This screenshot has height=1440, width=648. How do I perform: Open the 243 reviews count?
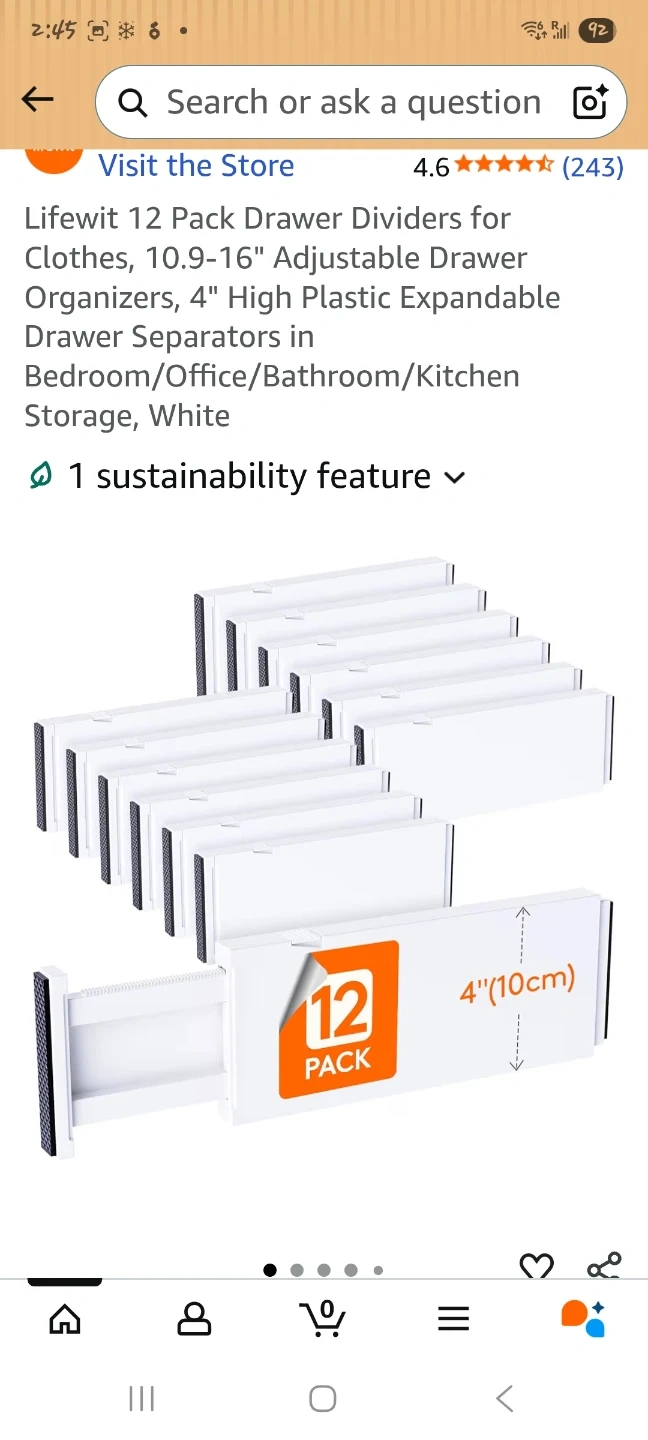[593, 167]
